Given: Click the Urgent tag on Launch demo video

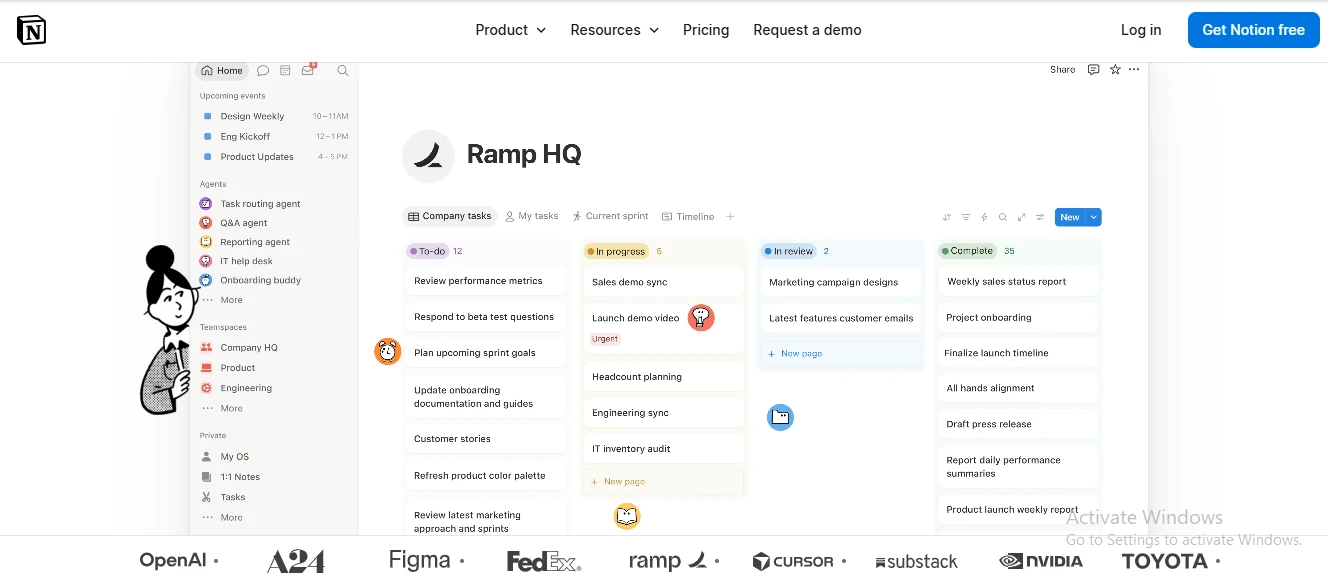Looking at the screenshot, I should 605,339.
